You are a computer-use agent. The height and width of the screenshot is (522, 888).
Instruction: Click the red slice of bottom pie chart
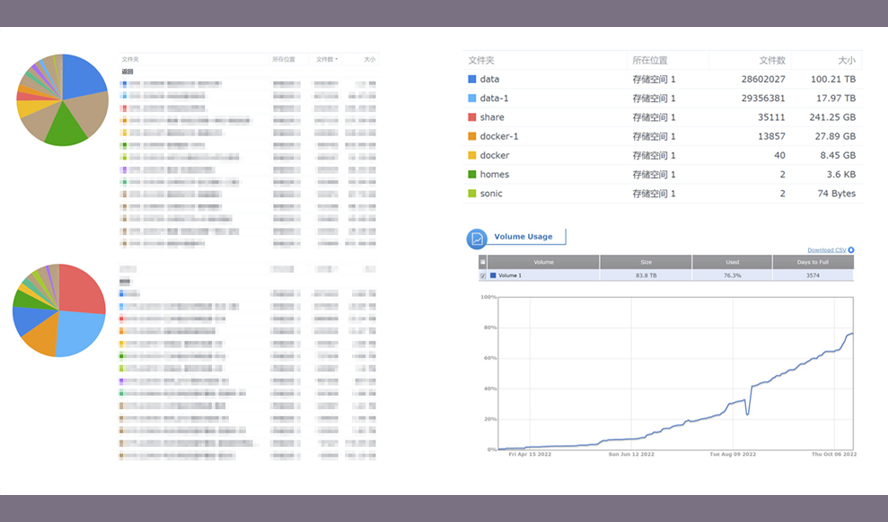80,289
